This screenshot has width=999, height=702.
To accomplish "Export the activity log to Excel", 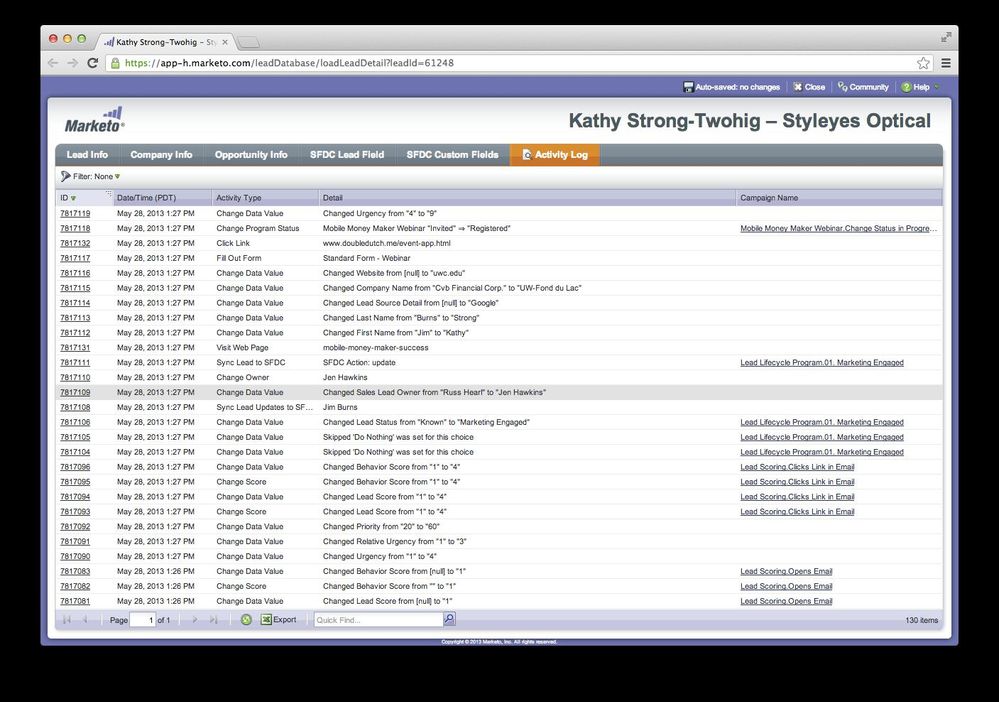I will 278,620.
